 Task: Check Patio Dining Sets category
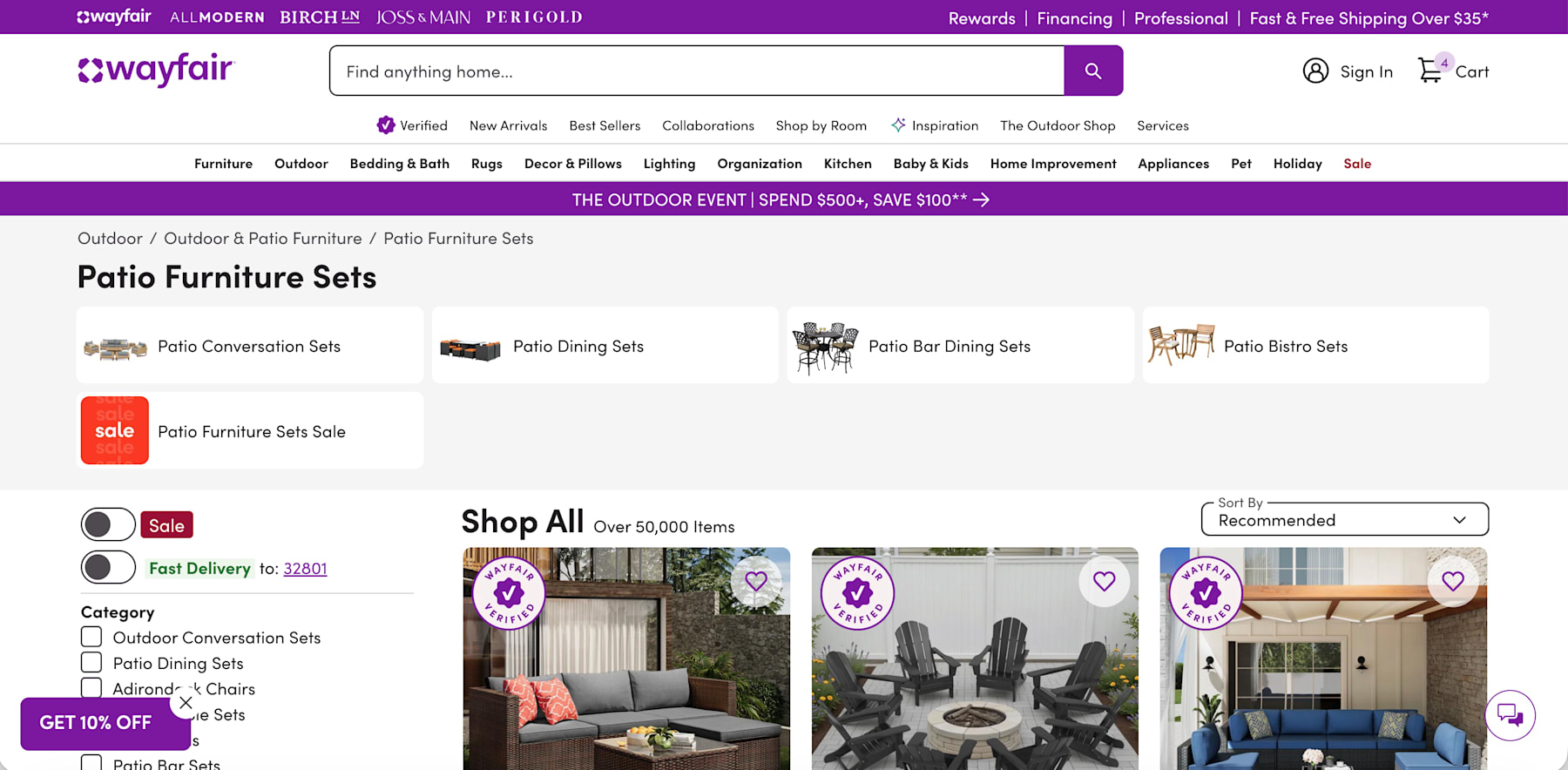pos(91,662)
